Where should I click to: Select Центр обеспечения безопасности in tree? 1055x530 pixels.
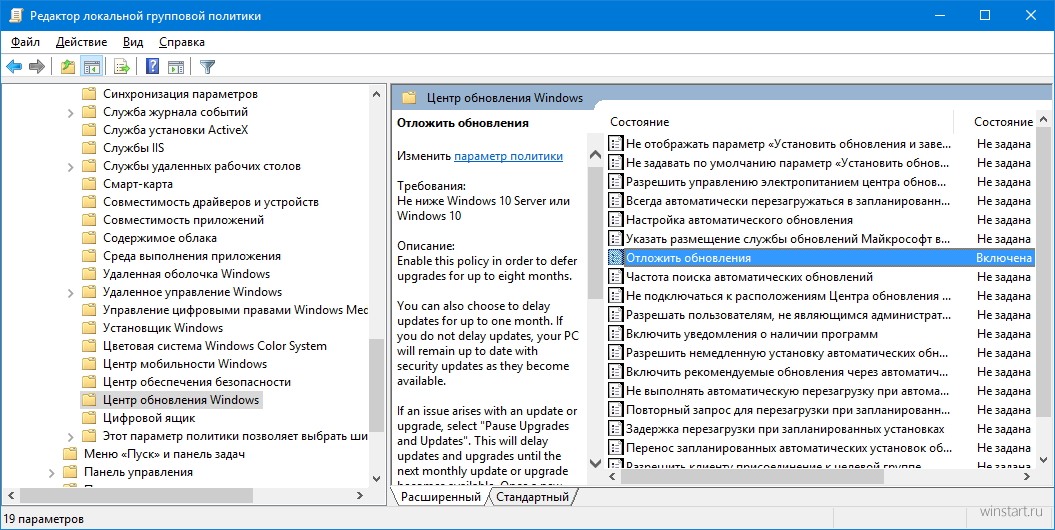(x=197, y=381)
